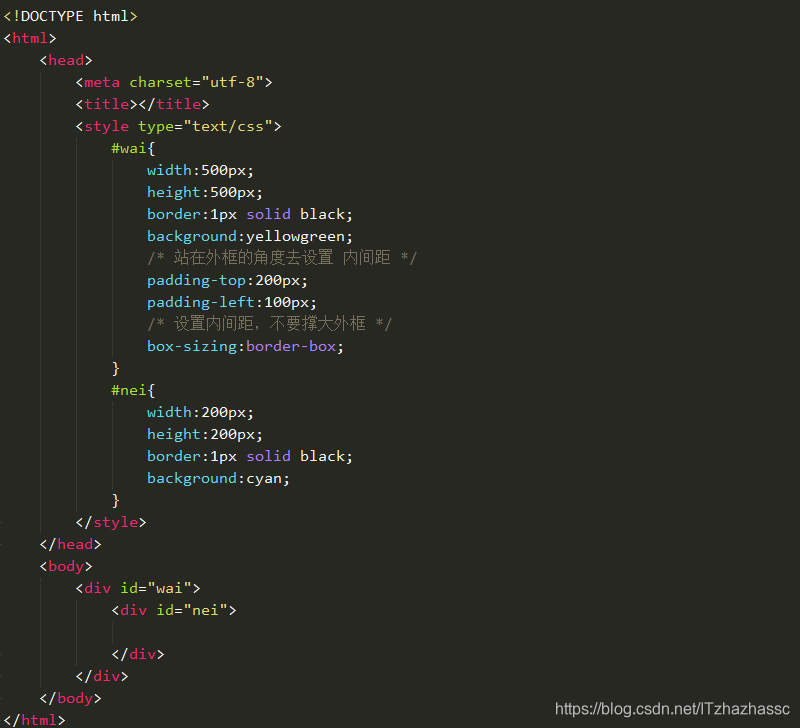Click the closing </head> tag
The height and width of the screenshot is (728, 800).
tap(70, 544)
